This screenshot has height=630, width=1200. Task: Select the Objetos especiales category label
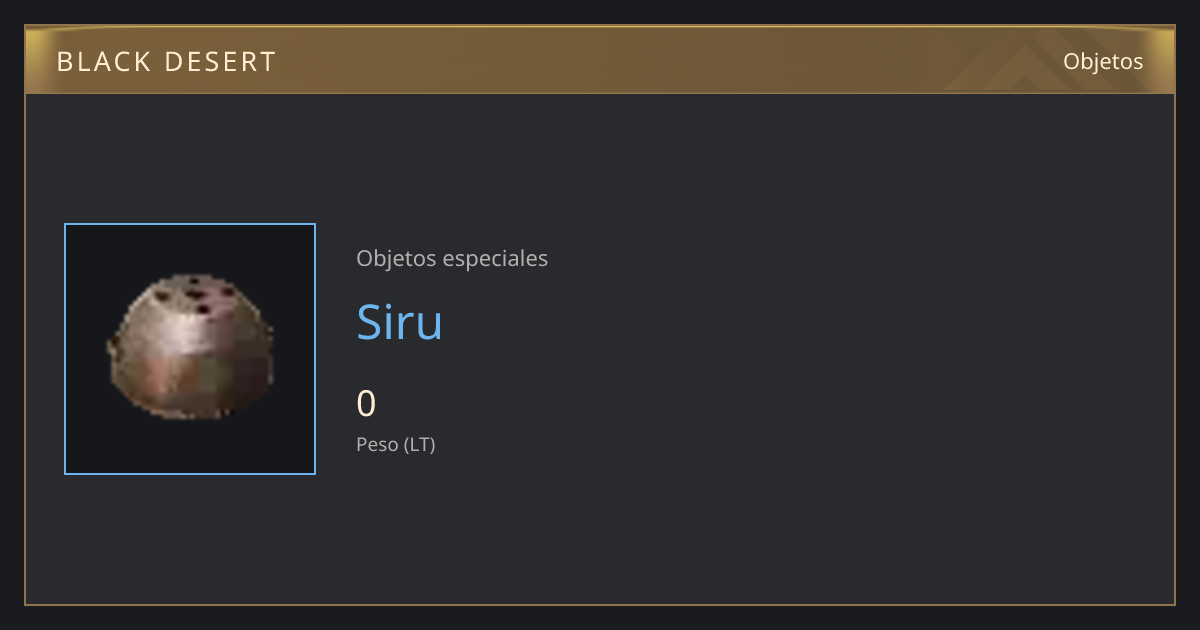tap(452, 258)
